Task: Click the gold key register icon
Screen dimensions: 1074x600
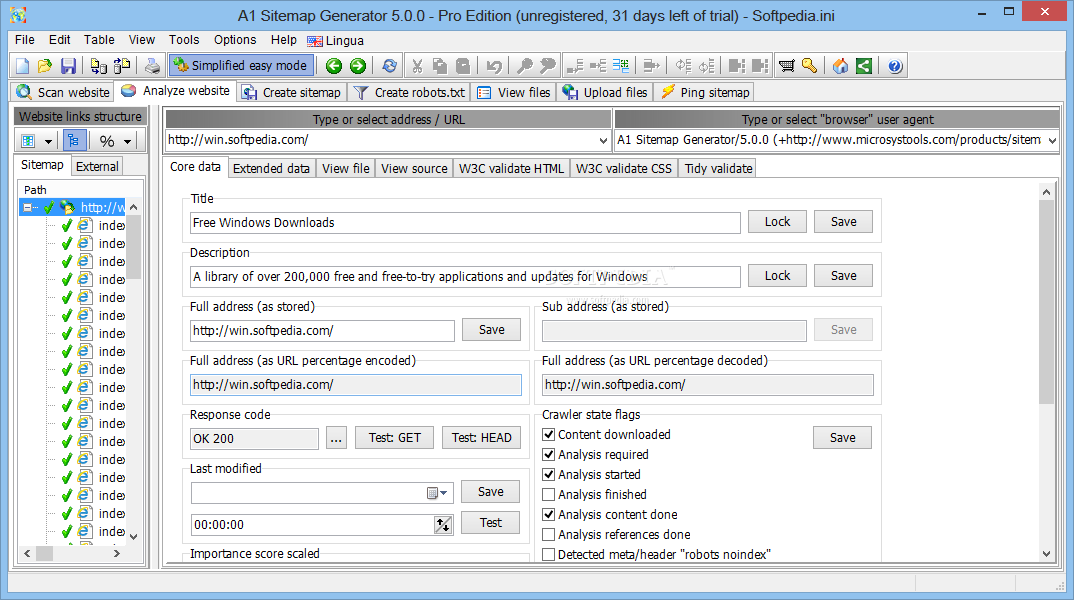Action: pos(809,66)
